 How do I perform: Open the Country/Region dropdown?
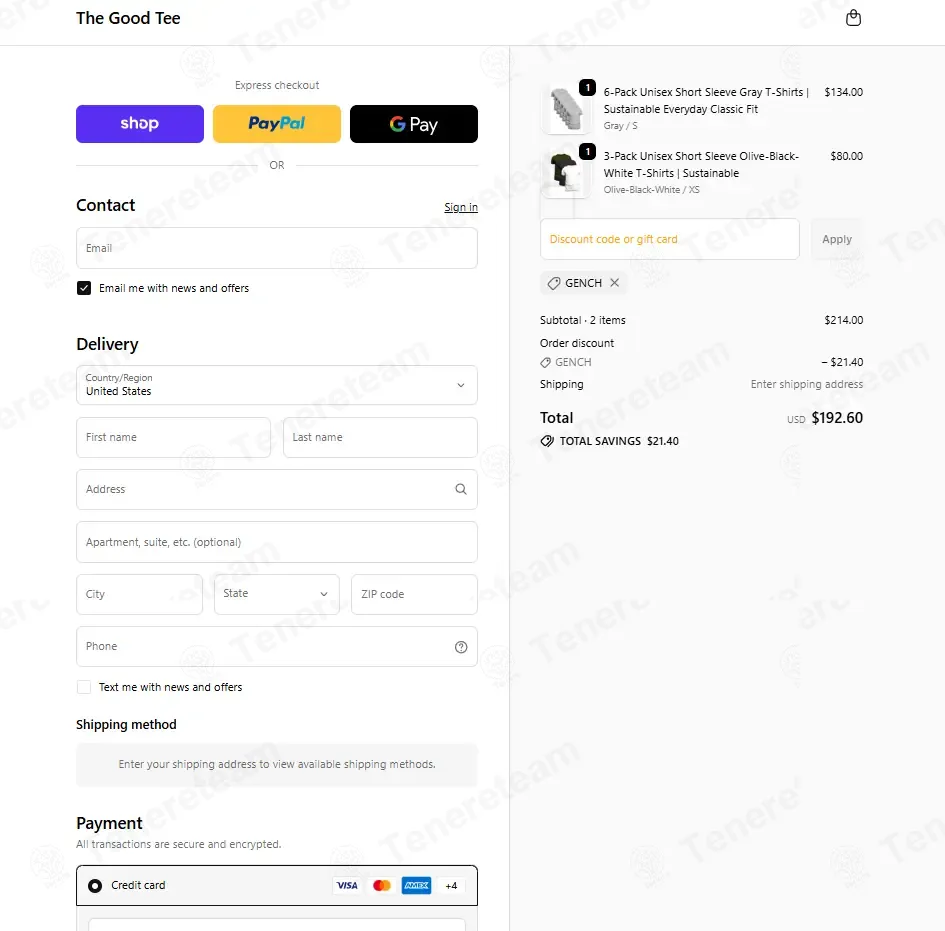pyautogui.click(x=277, y=385)
